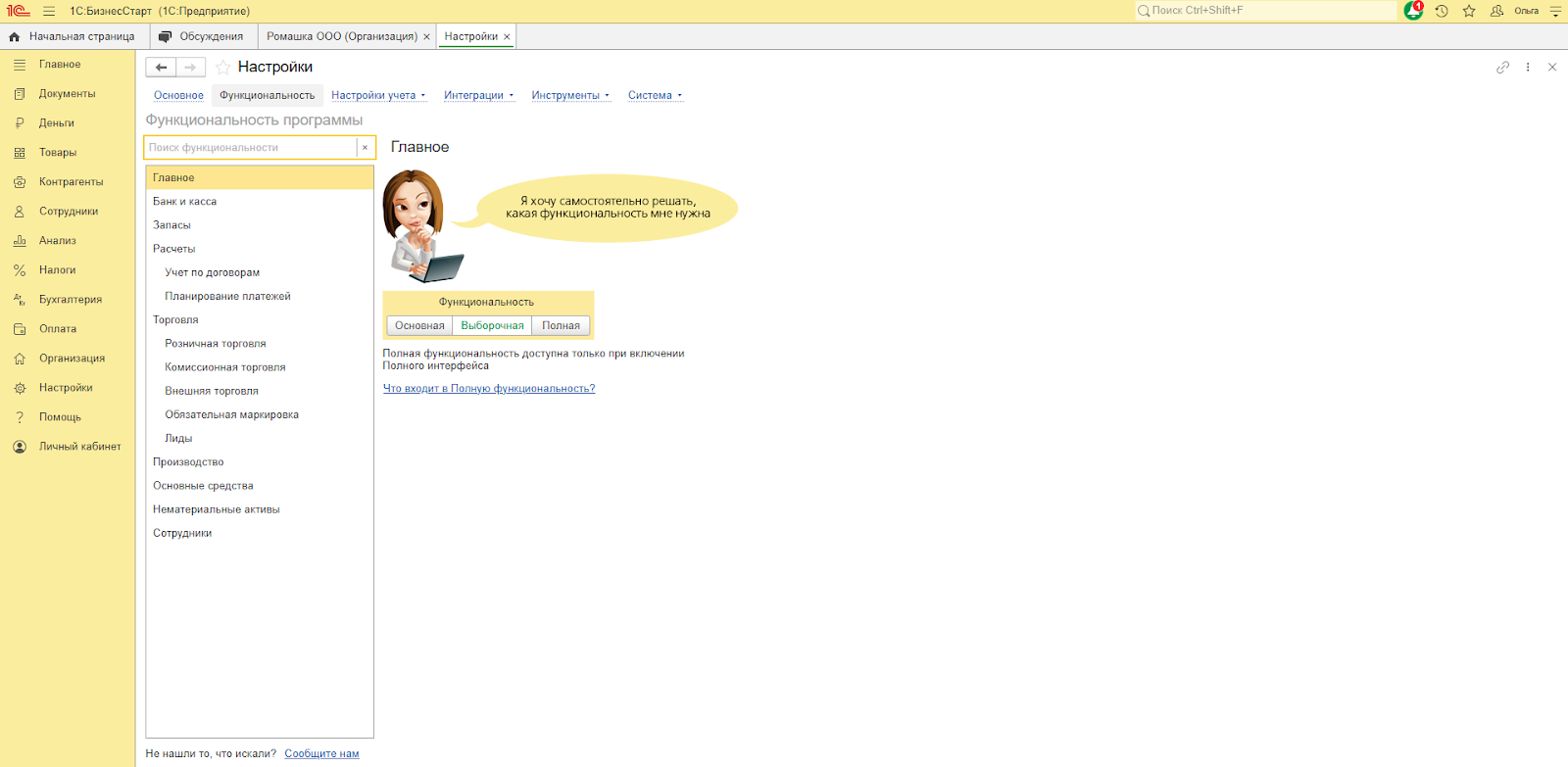Image resolution: width=1568 pixels, height=767 pixels.
Task: Switch functionality to Выборочная
Action: pyautogui.click(x=492, y=325)
